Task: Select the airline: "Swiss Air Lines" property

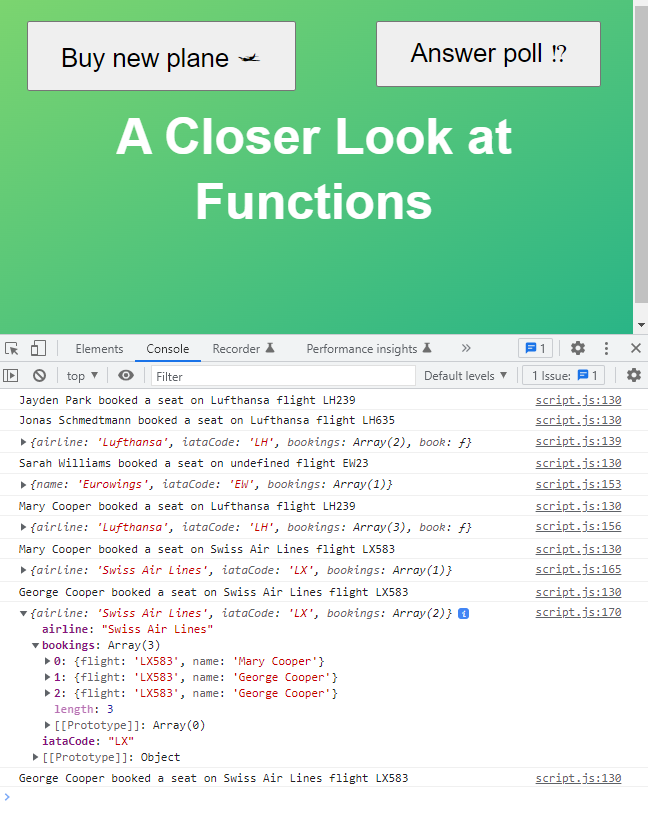Action: click(x=128, y=630)
